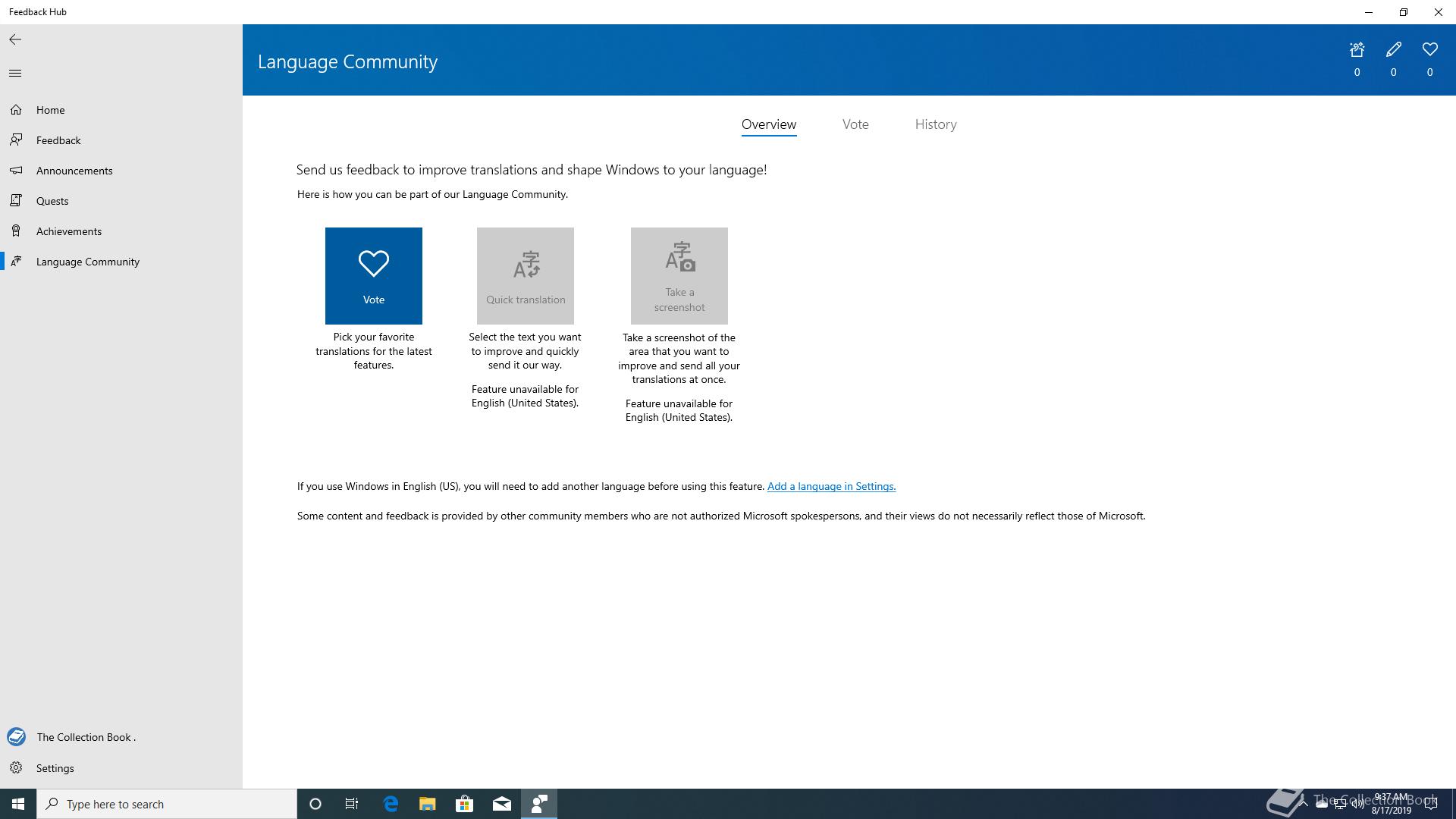Screen dimensions: 1456x819
Task: Open Home in the sidebar
Action: click(50, 110)
